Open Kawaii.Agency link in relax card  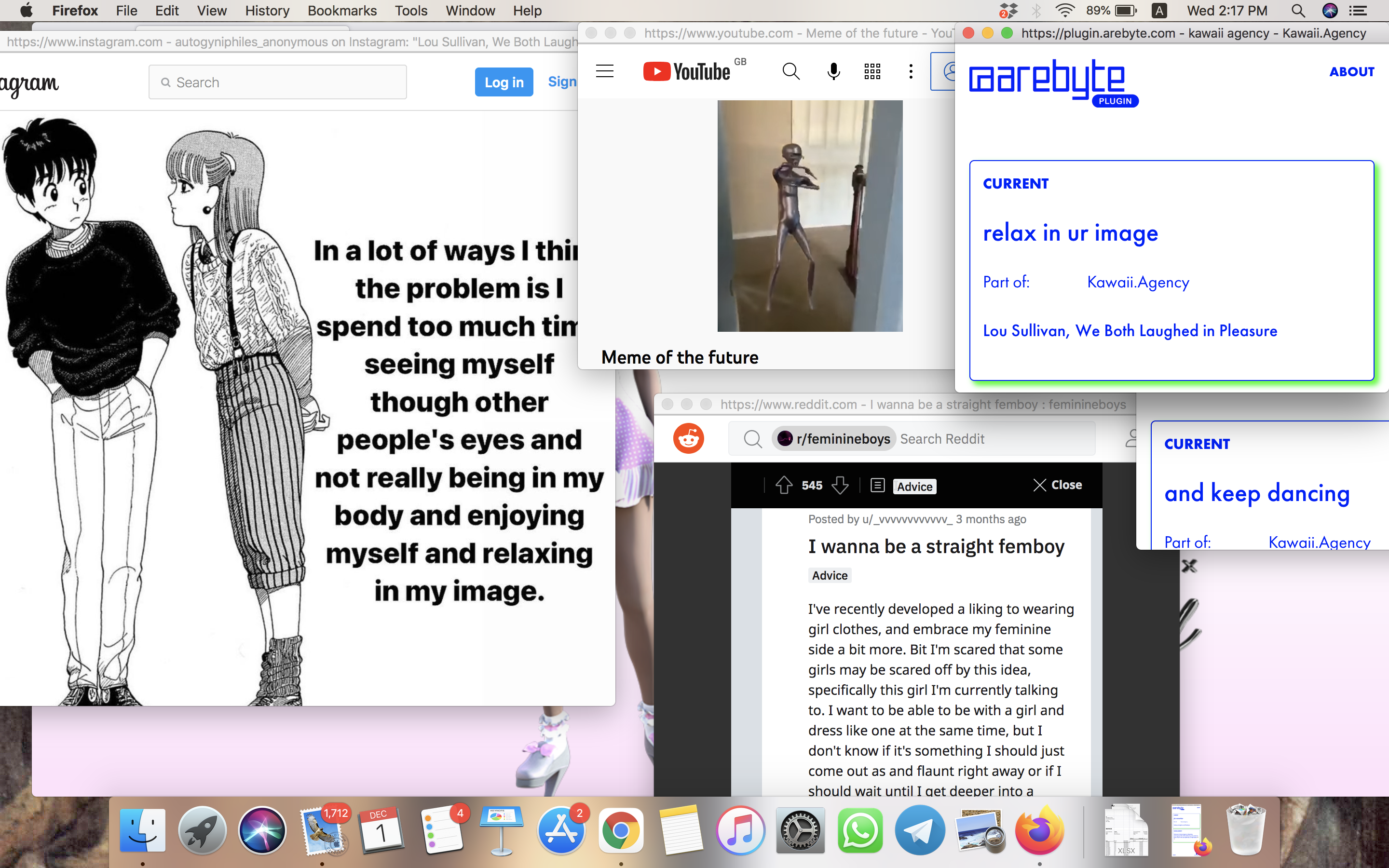pyautogui.click(x=1138, y=282)
